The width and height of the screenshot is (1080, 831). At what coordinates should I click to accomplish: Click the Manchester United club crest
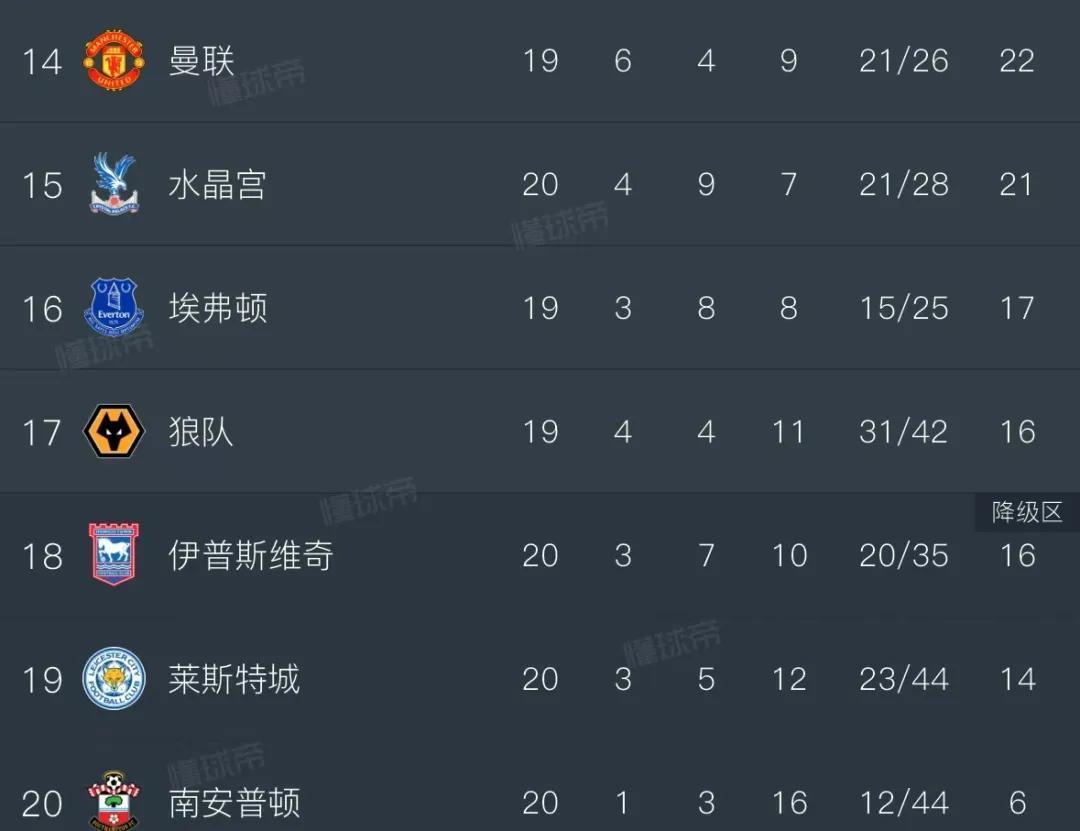tap(113, 61)
